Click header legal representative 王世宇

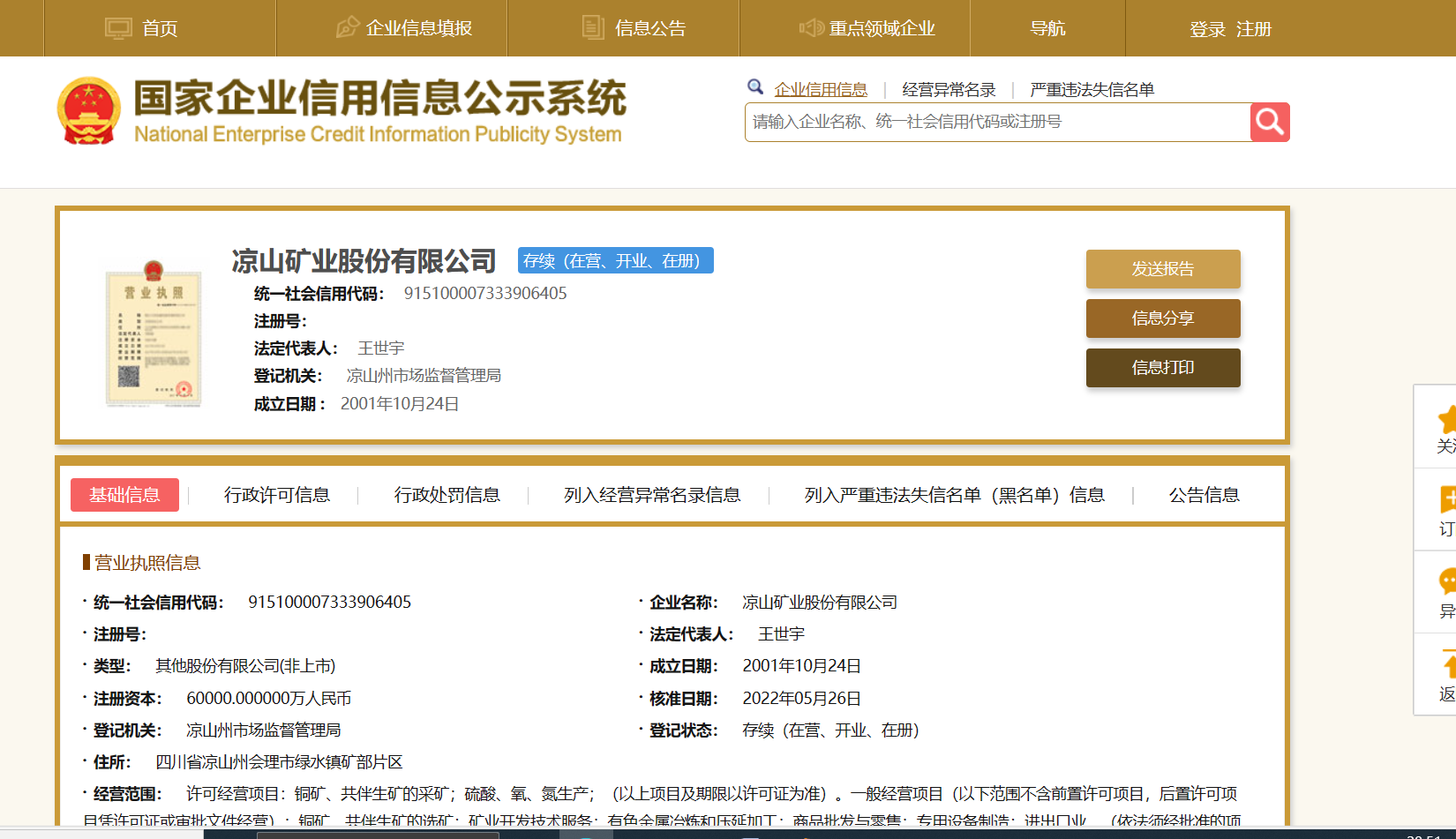(381, 348)
